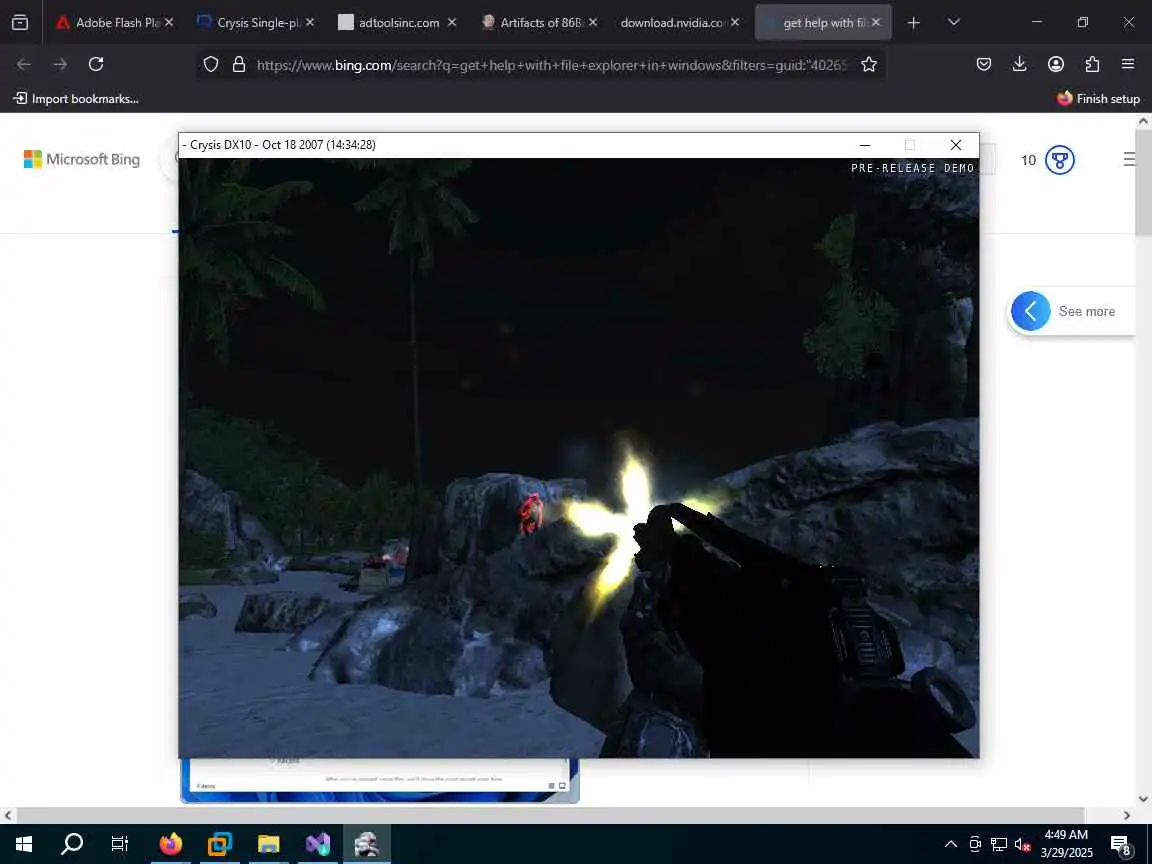Open File Explorer from the taskbar
The width and height of the screenshot is (1152, 864).
tap(269, 843)
